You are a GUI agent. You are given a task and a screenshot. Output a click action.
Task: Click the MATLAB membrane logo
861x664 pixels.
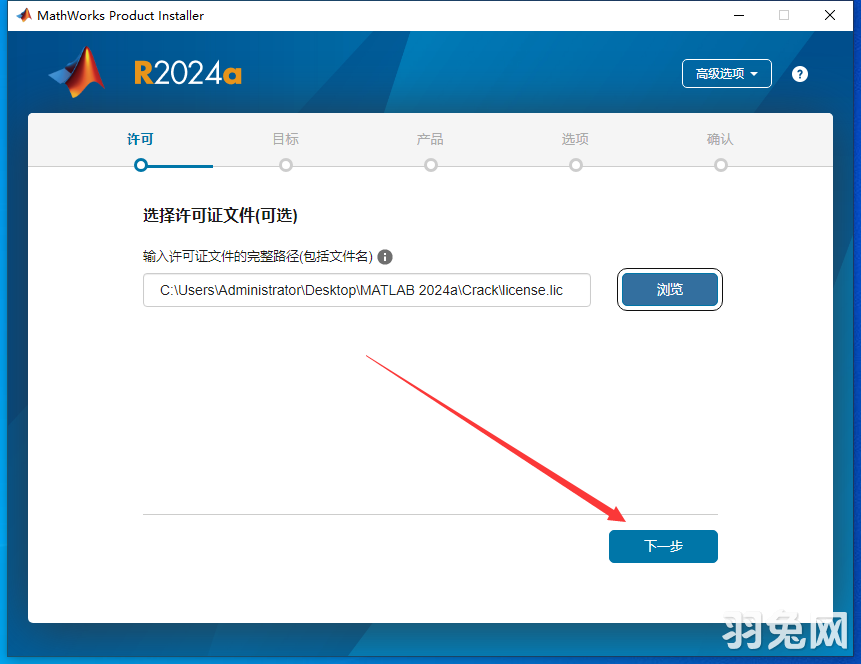coord(77,73)
